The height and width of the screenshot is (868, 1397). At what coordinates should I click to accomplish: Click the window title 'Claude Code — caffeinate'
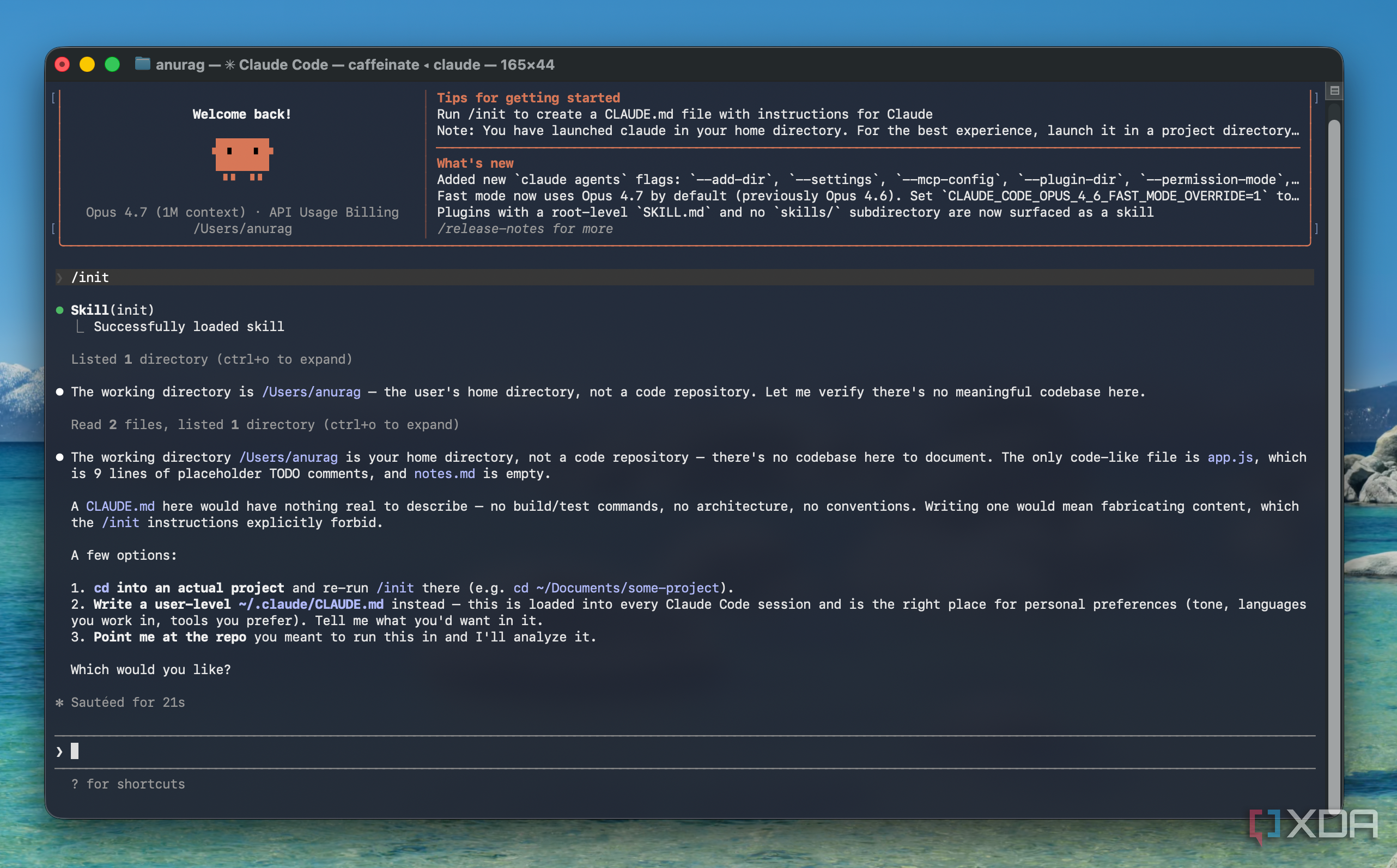pos(329,64)
